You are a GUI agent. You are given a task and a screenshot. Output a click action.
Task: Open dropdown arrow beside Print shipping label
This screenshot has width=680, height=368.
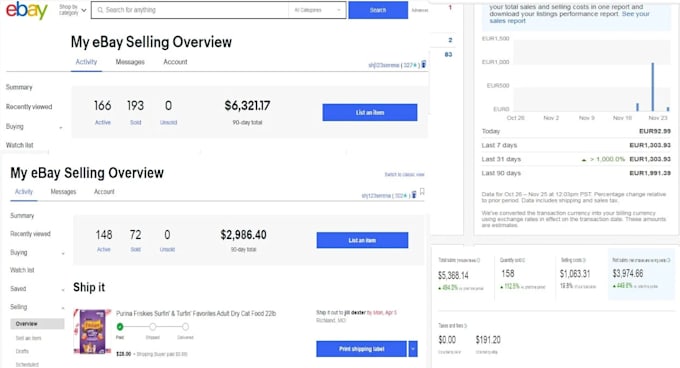coord(413,349)
